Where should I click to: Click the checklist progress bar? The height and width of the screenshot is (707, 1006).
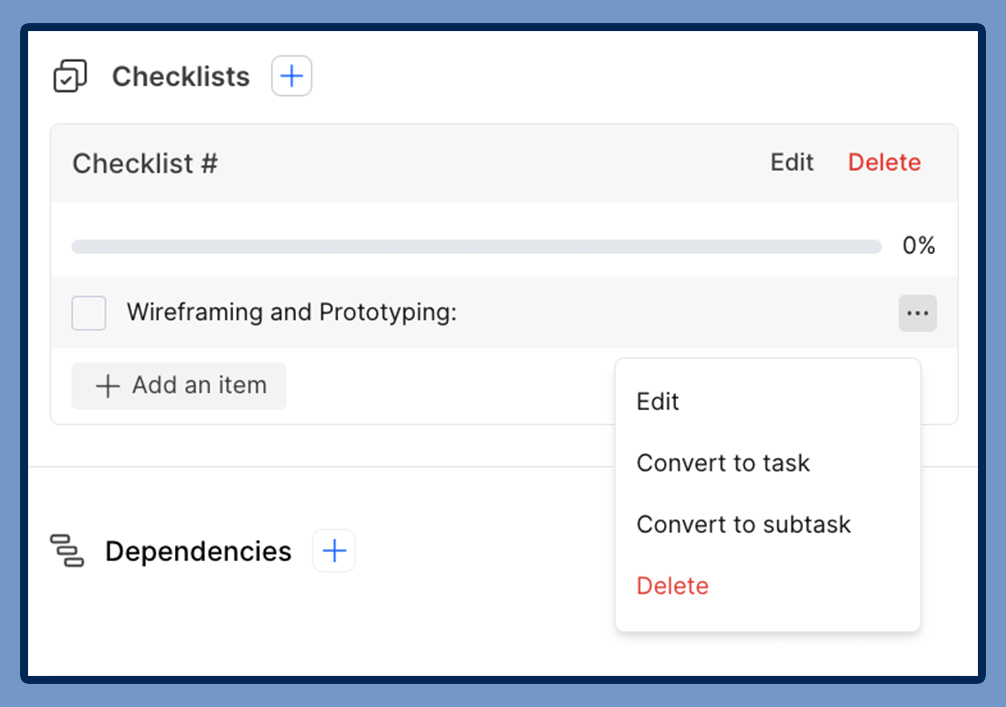click(476, 246)
